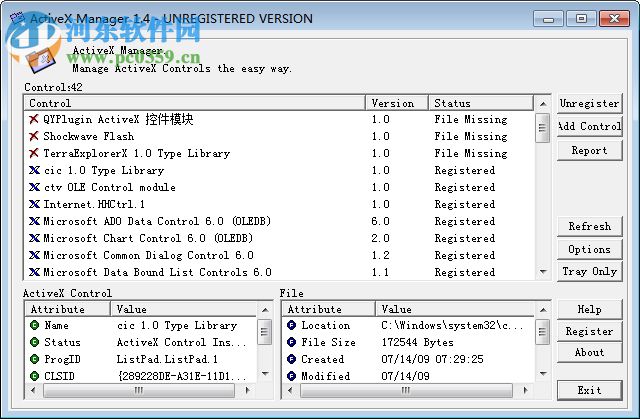Refresh the control list
Screen dimensions: 640x419
tap(589, 226)
